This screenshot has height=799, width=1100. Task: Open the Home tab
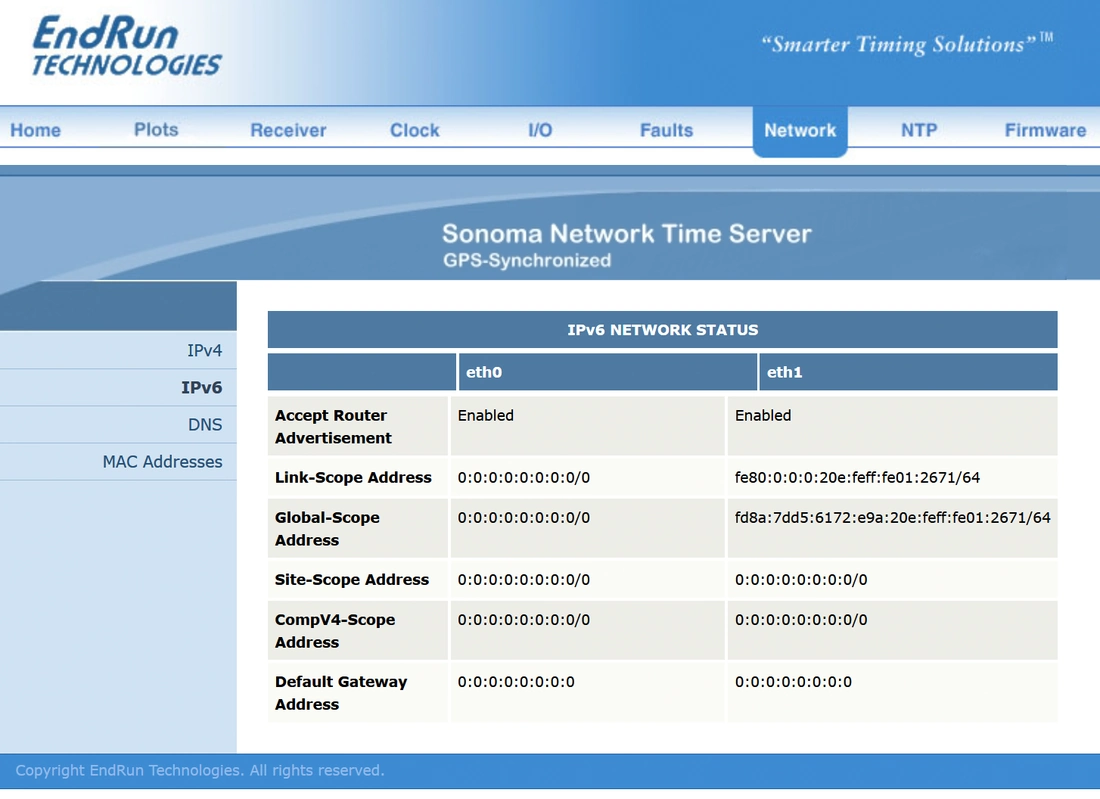pos(35,130)
